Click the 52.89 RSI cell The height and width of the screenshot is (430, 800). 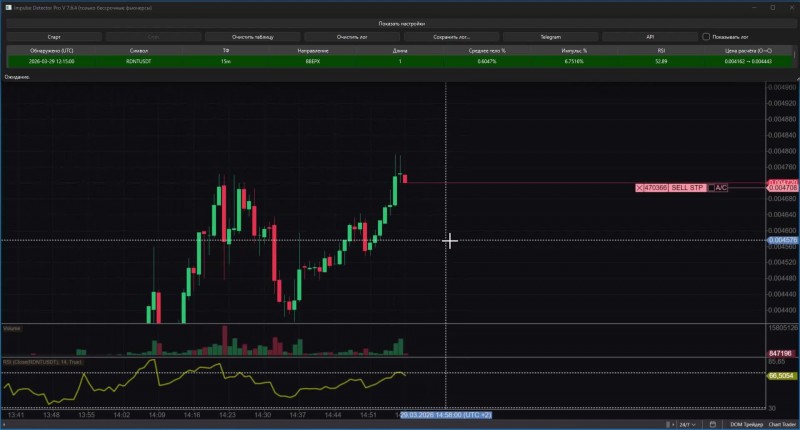[x=661, y=61]
